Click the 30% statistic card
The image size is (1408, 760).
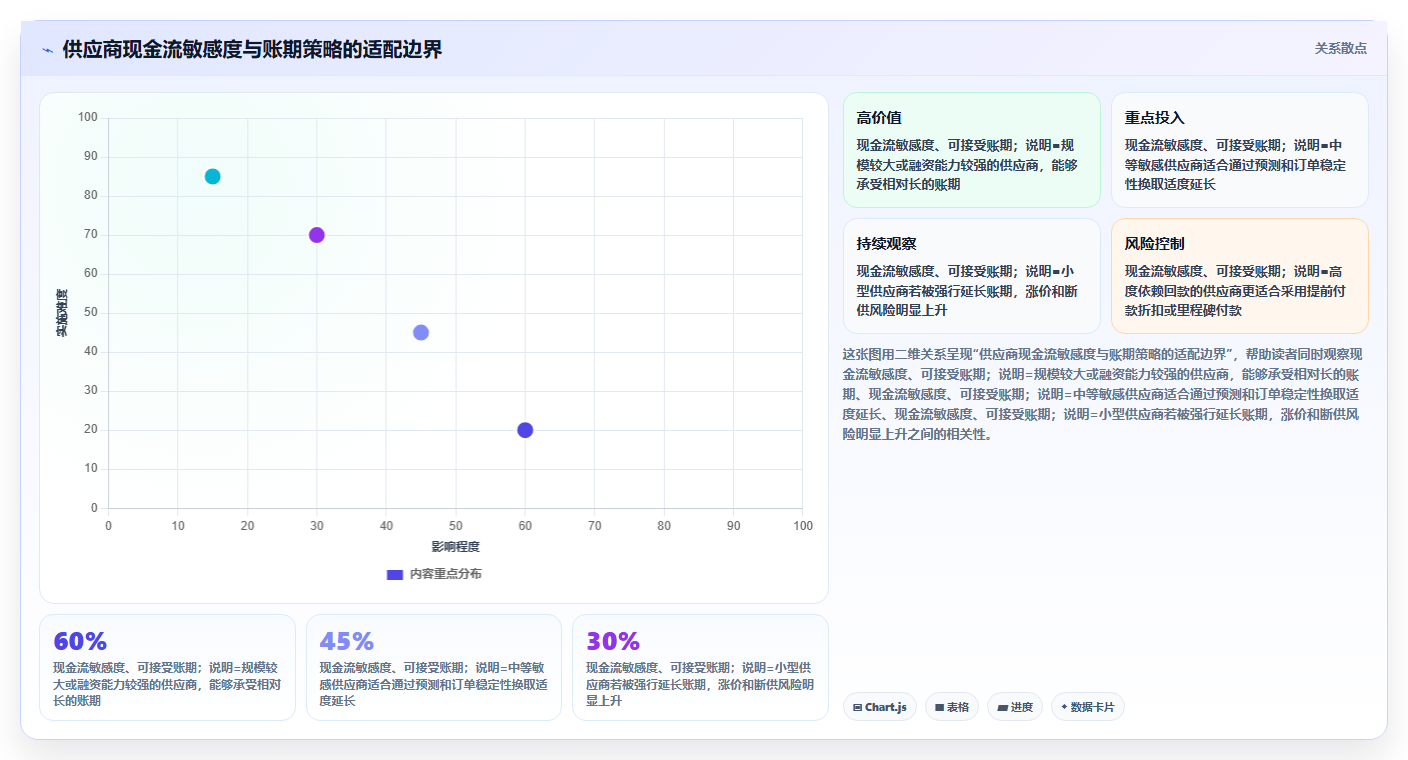(x=700, y=667)
